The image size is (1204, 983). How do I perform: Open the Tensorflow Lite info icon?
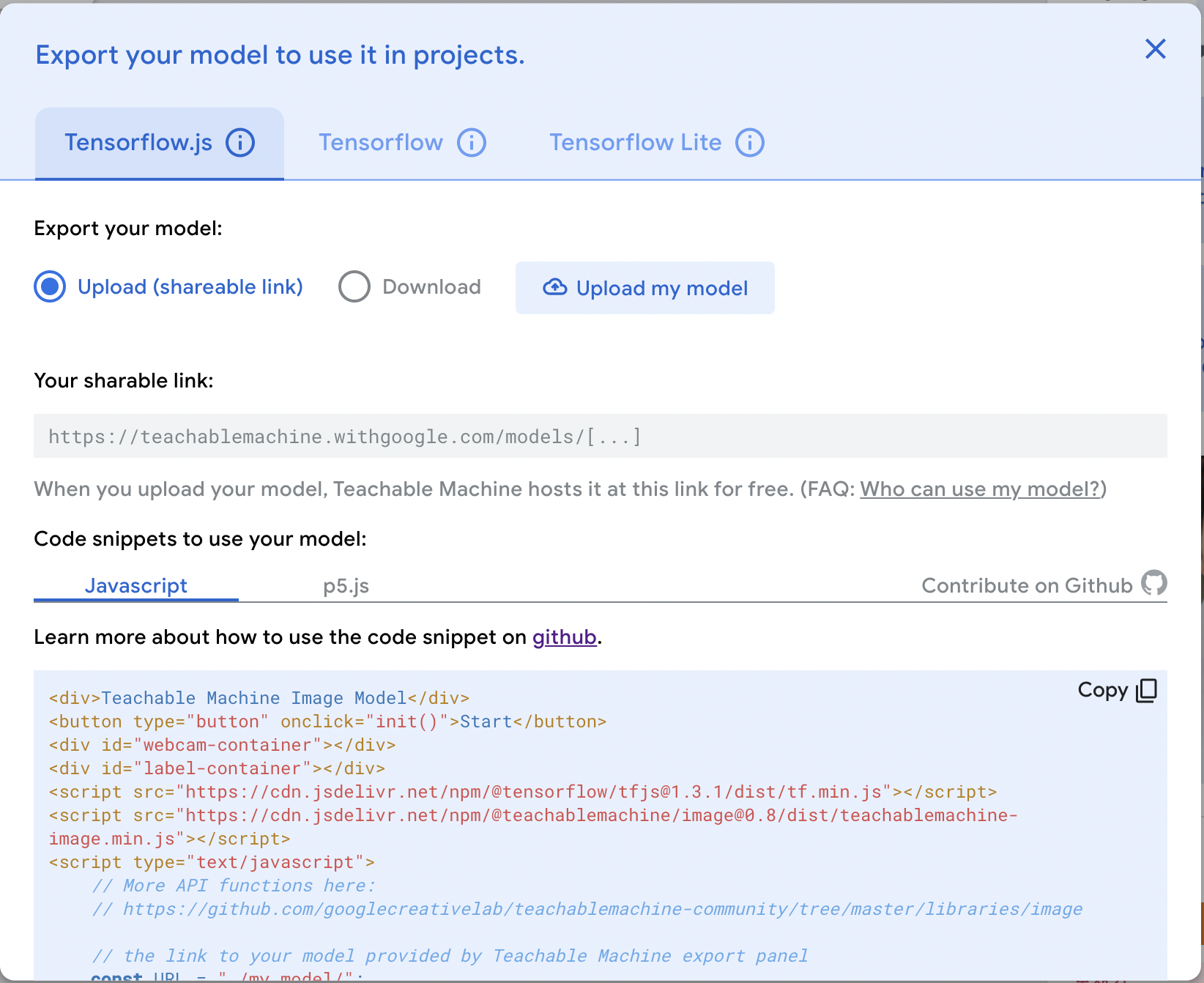(750, 142)
